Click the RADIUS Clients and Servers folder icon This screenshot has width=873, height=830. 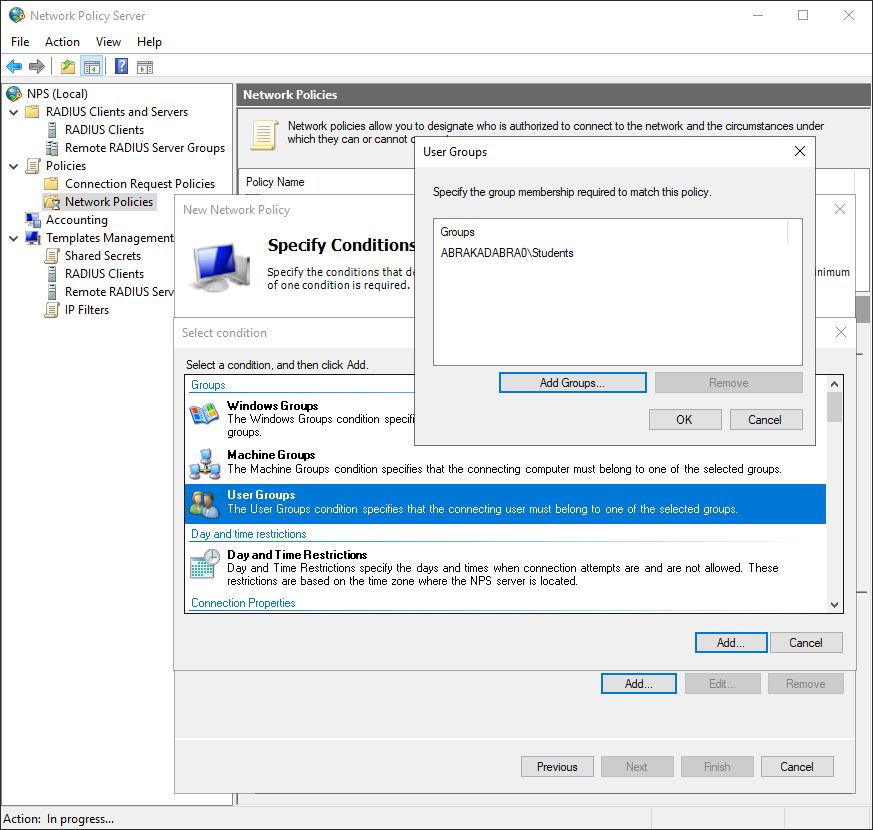coord(33,111)
